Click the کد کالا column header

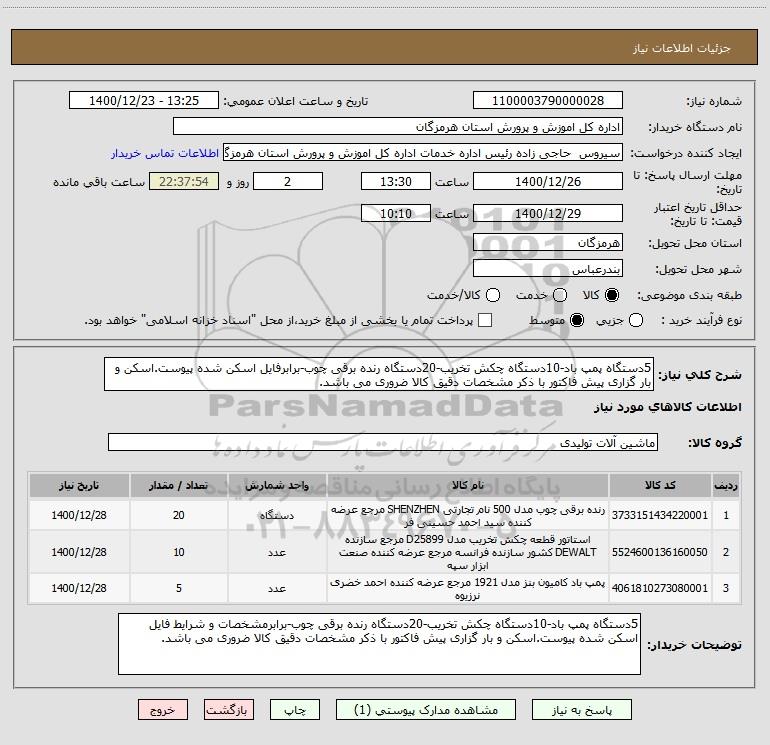660,485
